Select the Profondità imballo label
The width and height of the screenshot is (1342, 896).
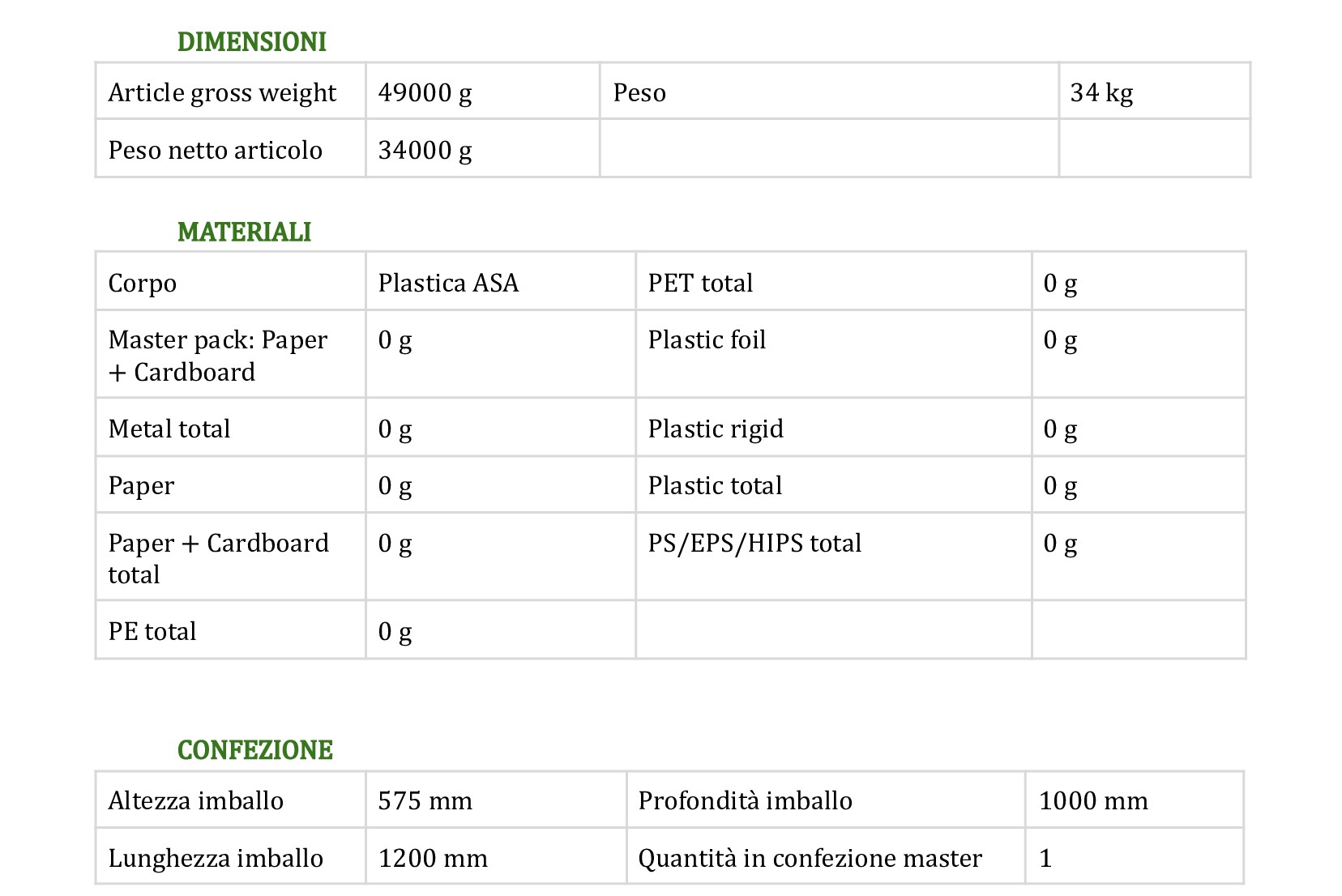tap(746, 800)
